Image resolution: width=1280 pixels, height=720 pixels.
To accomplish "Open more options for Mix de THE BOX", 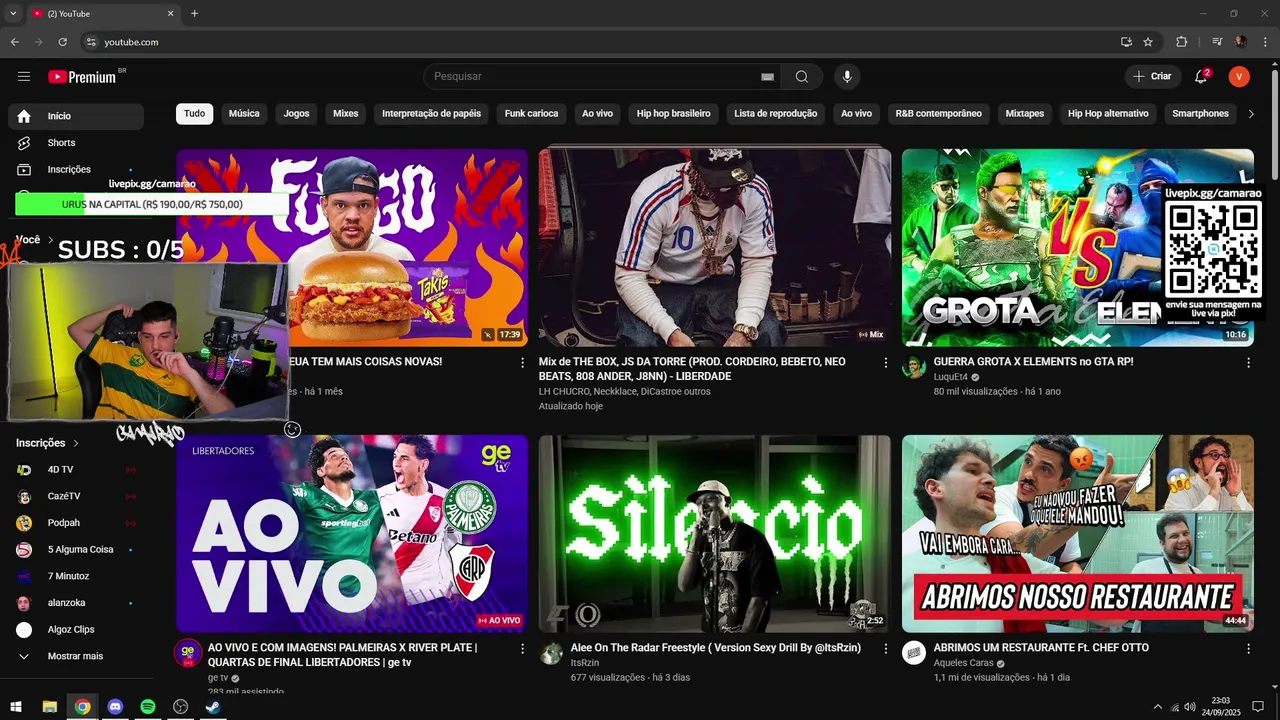I will coord(885,363).
